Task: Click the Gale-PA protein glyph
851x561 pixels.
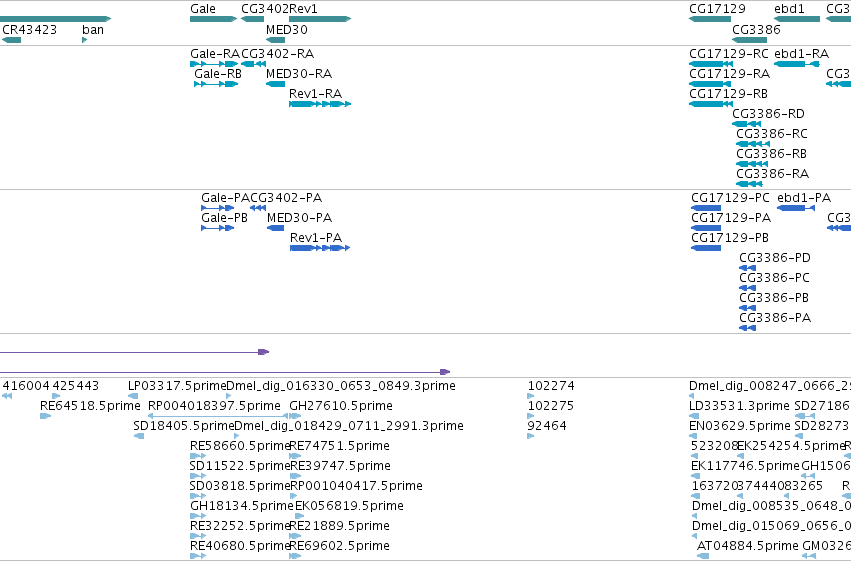Action: click(218, 208)
